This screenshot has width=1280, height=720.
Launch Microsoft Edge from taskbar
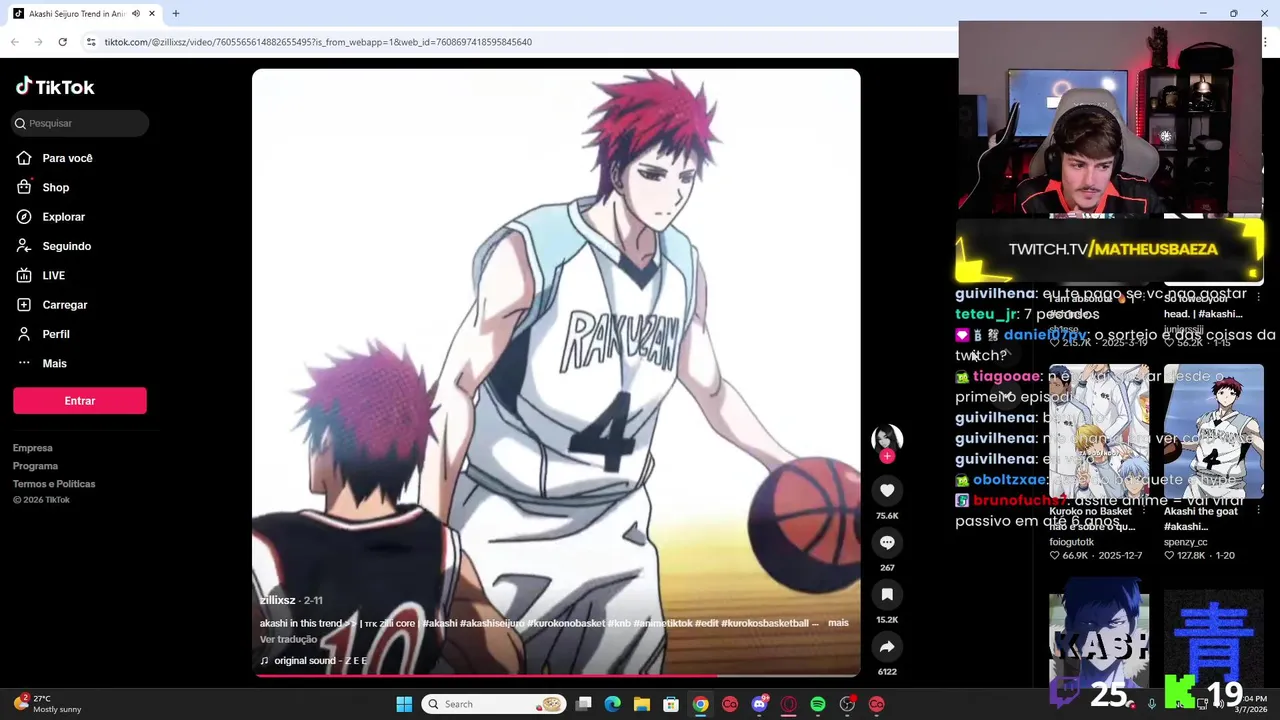click(613, 704)
